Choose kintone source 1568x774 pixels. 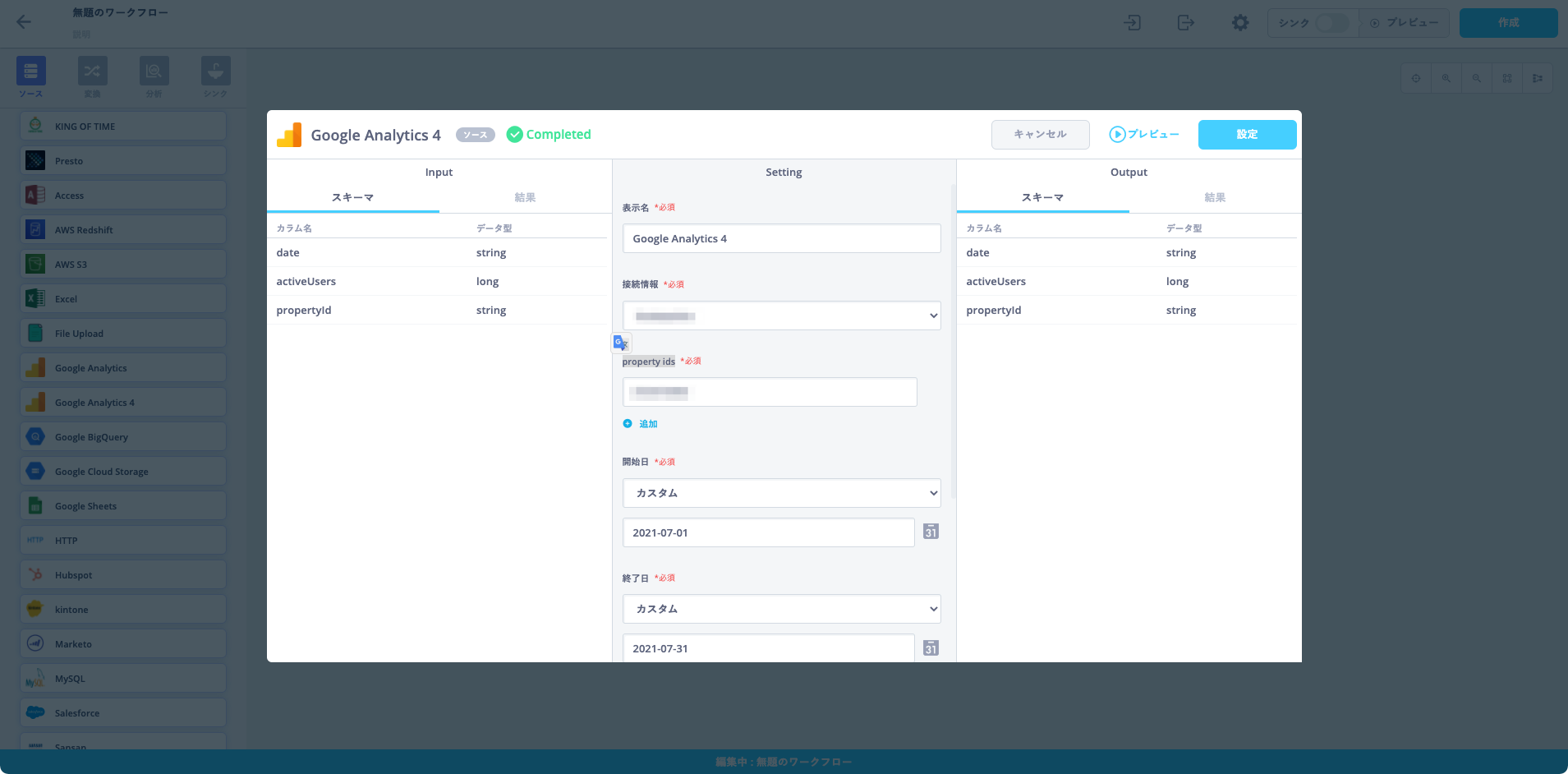pyautogui.click(x=123, y=609)
